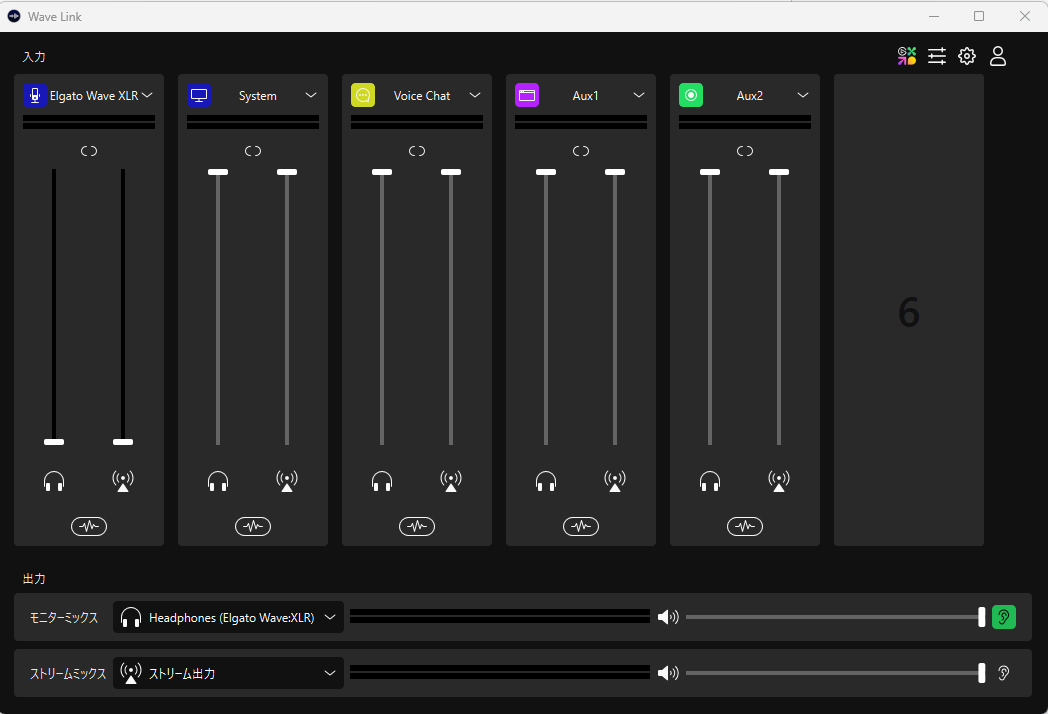Toggle link sliders on Aux1 channel
Screen dimensions: 1048x714
[581, 151]
